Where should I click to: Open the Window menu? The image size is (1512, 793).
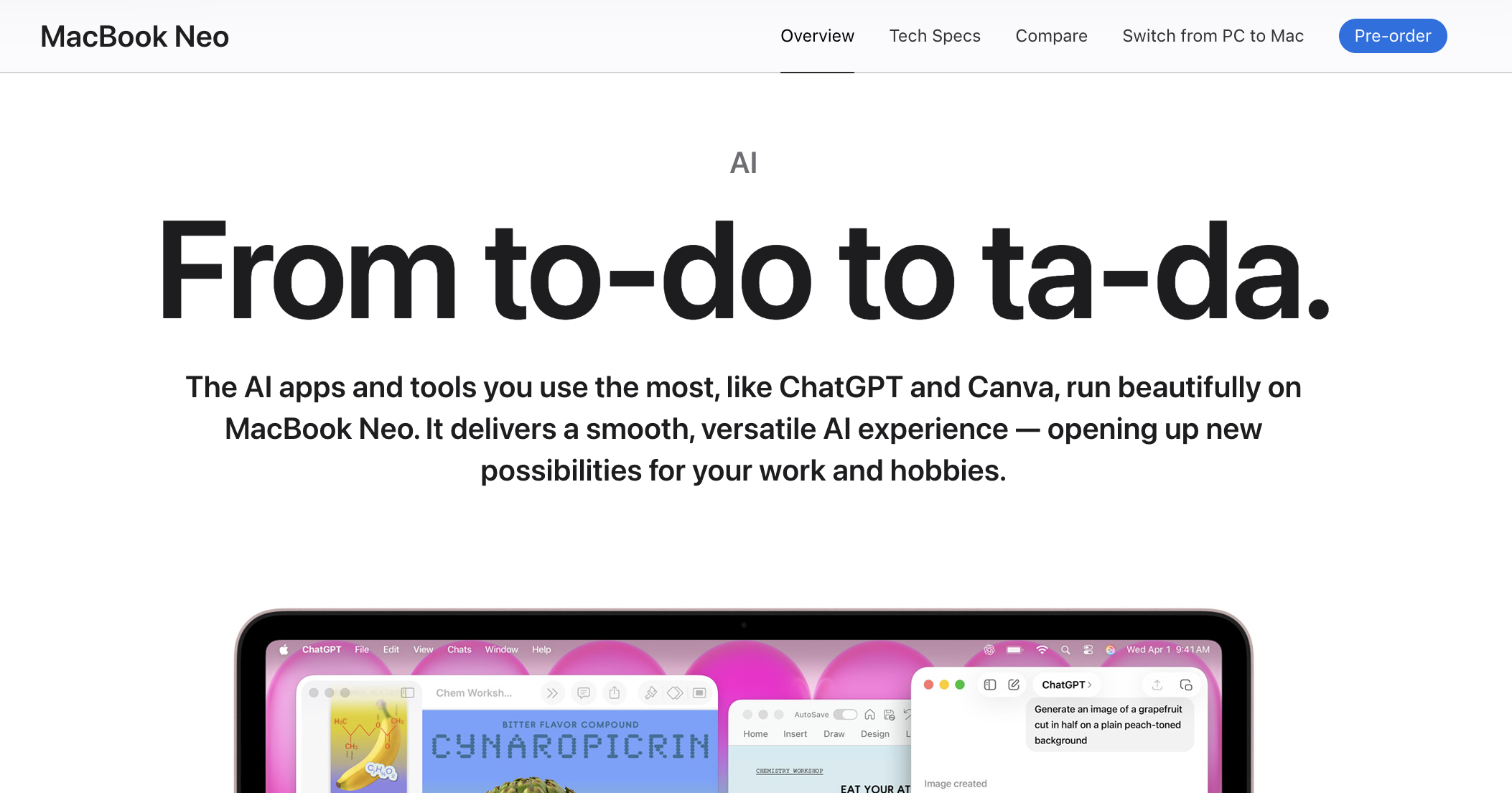501,649
